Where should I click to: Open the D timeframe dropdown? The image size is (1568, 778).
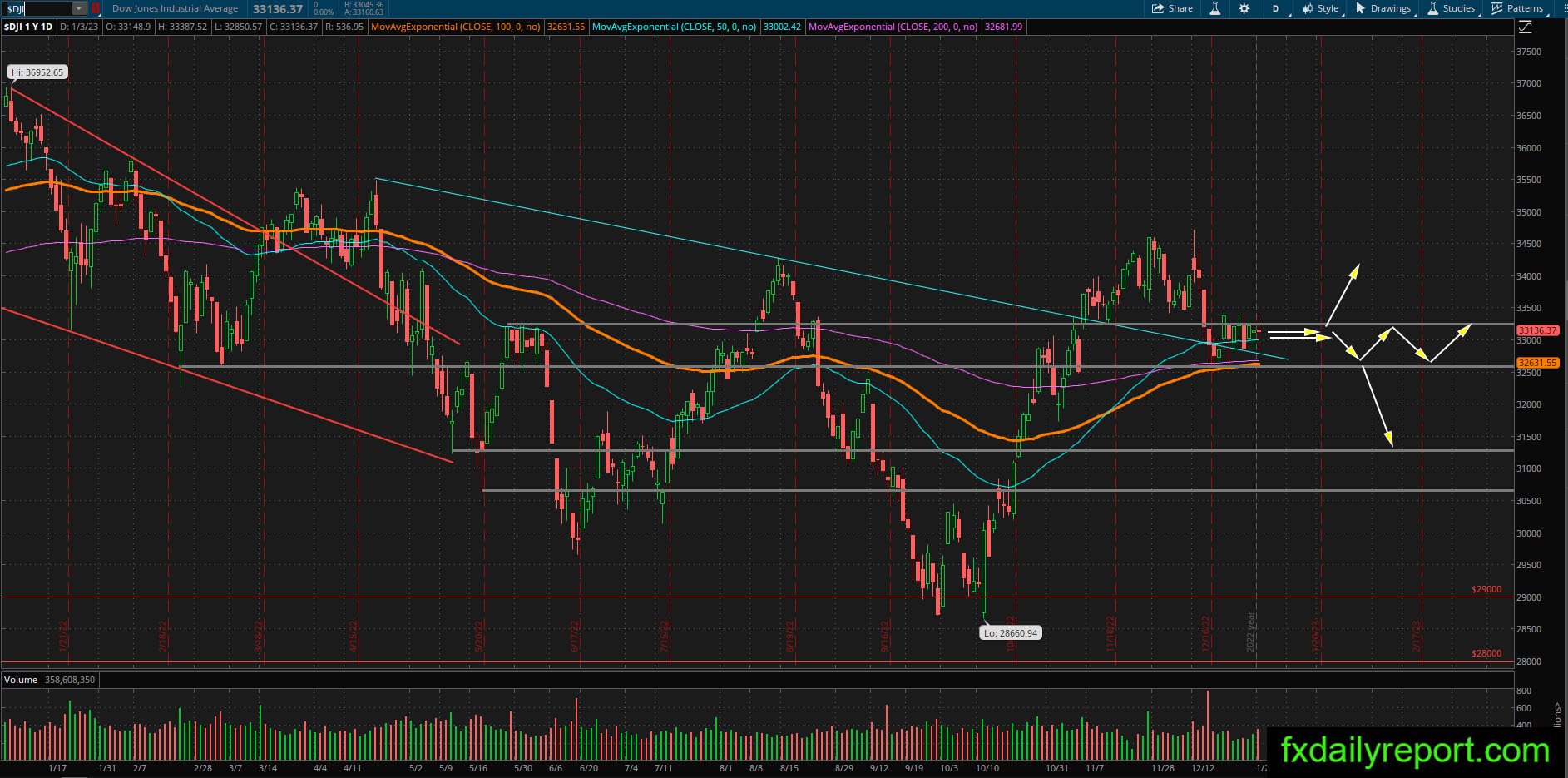(x=1277, y=8)
